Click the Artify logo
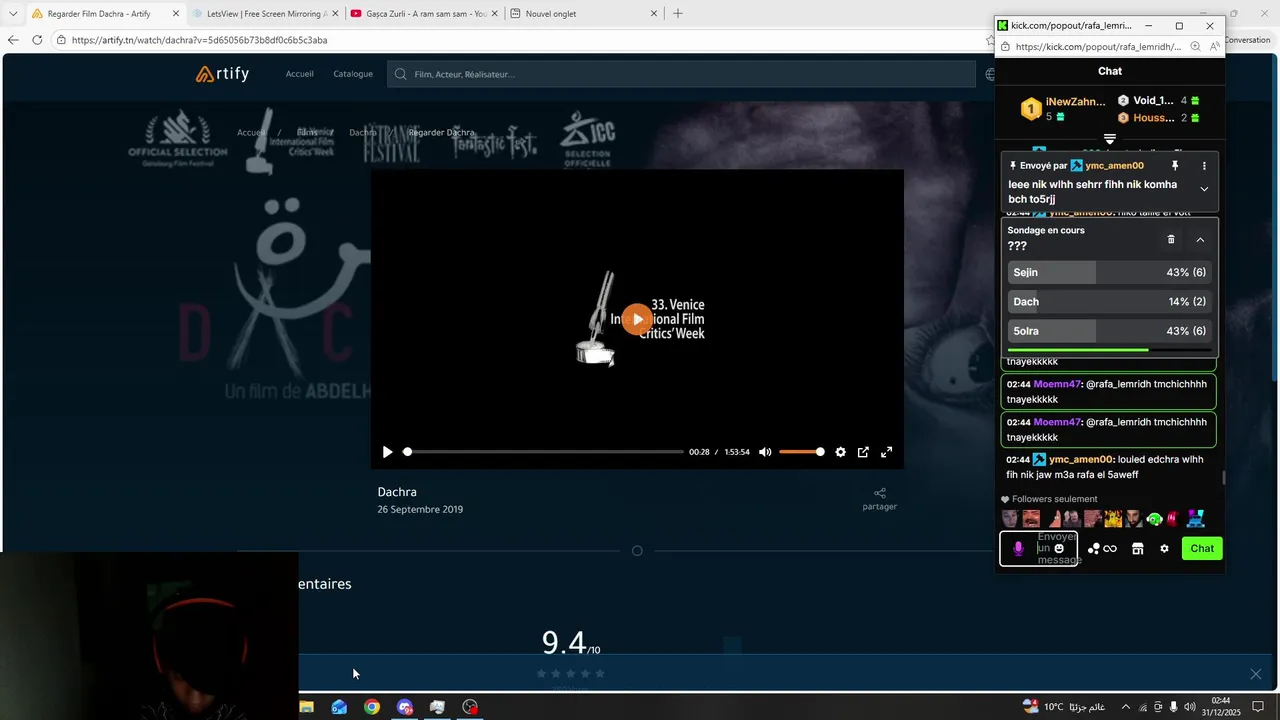 [x=222, y=74]
